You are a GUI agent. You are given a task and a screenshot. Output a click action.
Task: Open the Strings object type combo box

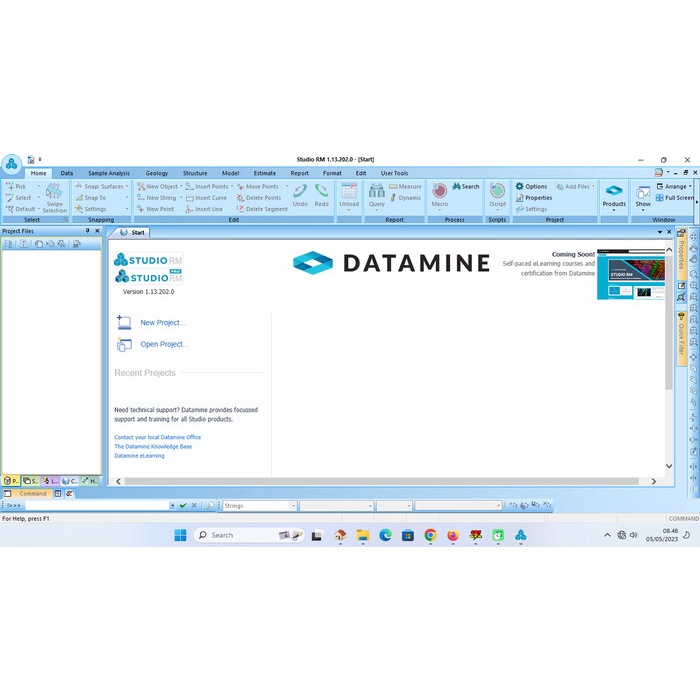[x=260, y=505]
